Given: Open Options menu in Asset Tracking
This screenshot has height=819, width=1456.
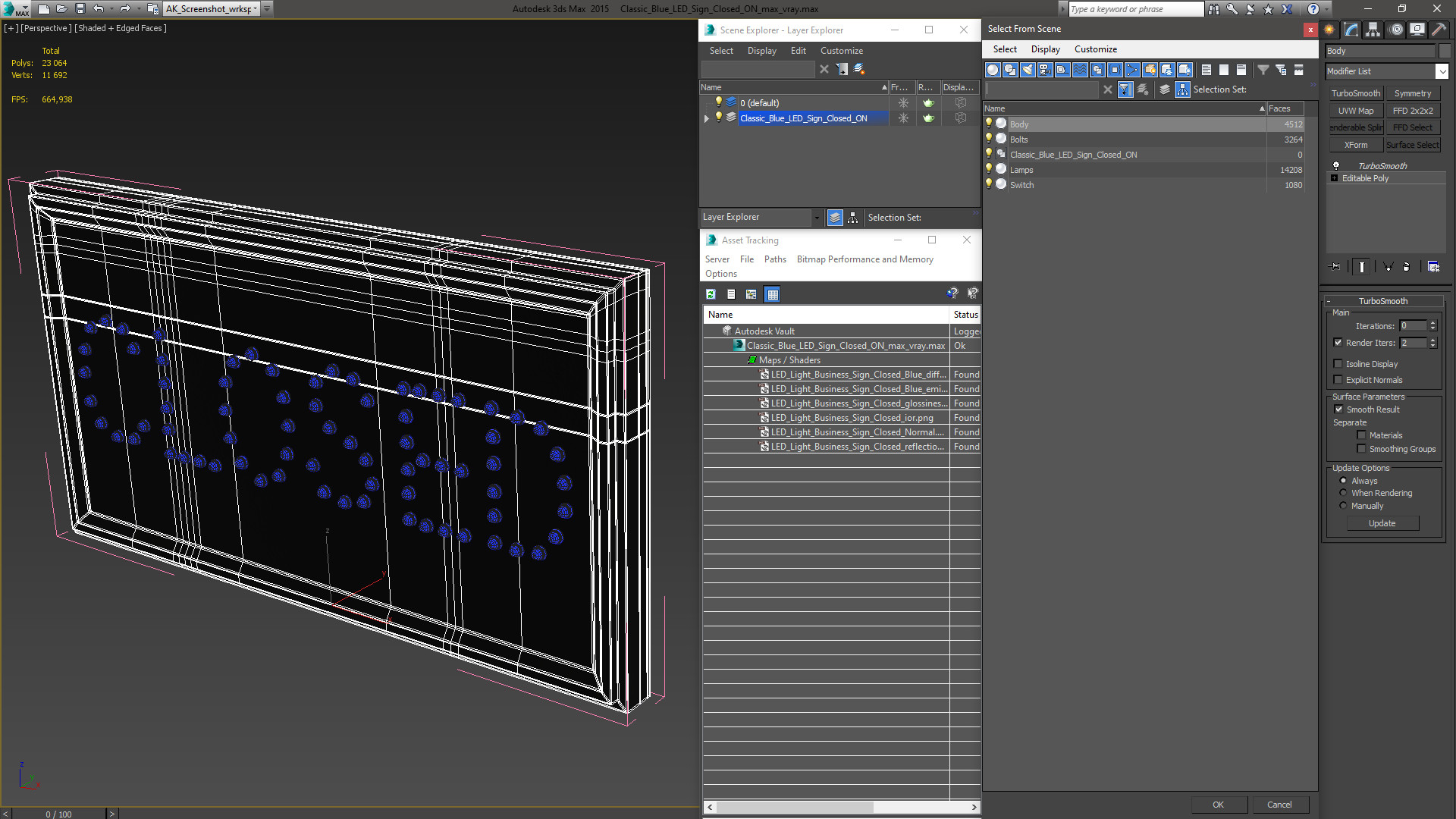Looking at the screenshot, I should (x=720, y=274).
